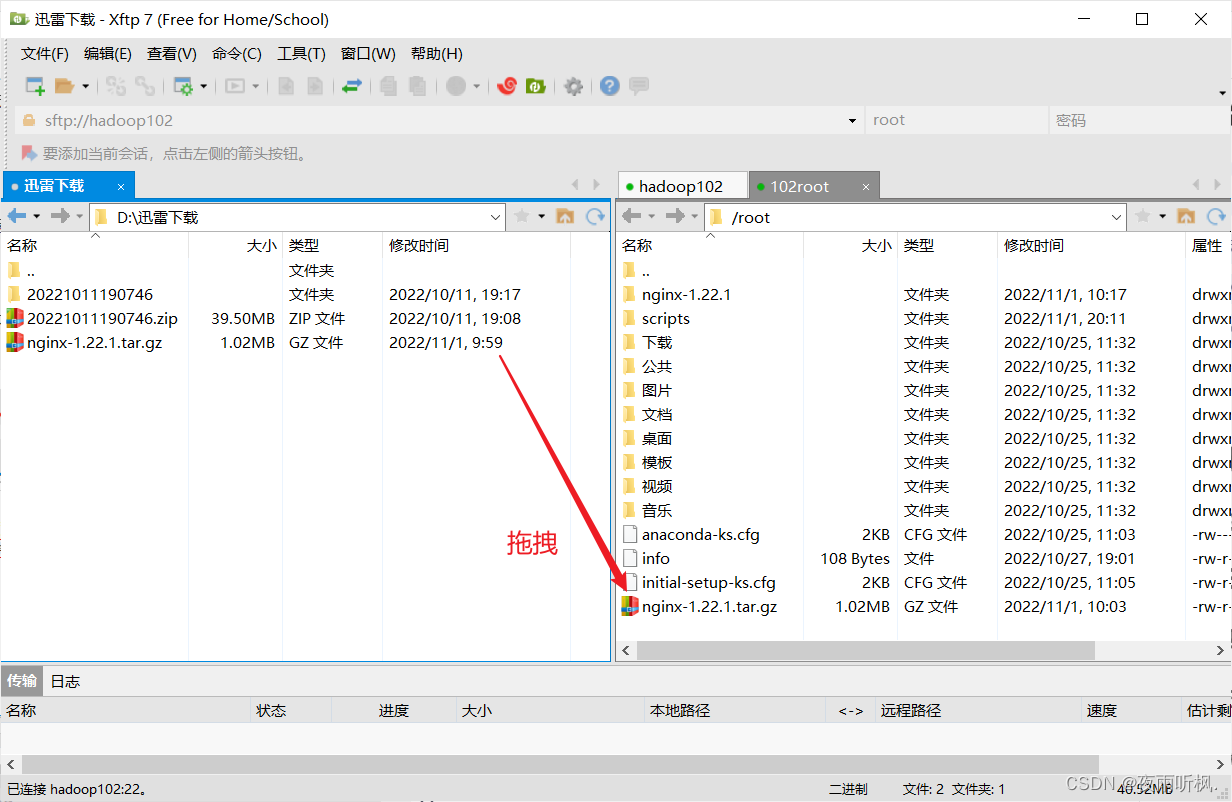Sort remote files by 属性 column
Image resolution: width=1232 pixels, height=802 pixels.
1208,245
